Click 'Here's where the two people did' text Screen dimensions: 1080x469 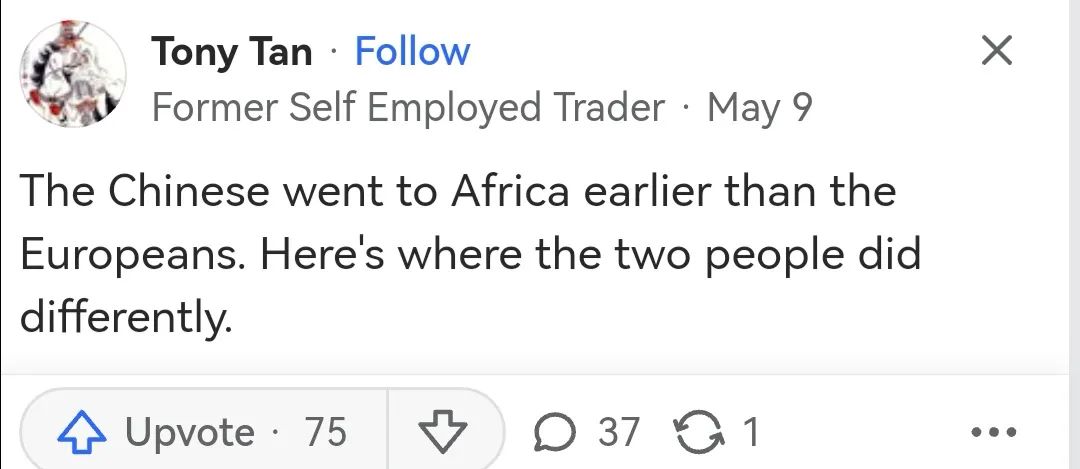[591, 256]
